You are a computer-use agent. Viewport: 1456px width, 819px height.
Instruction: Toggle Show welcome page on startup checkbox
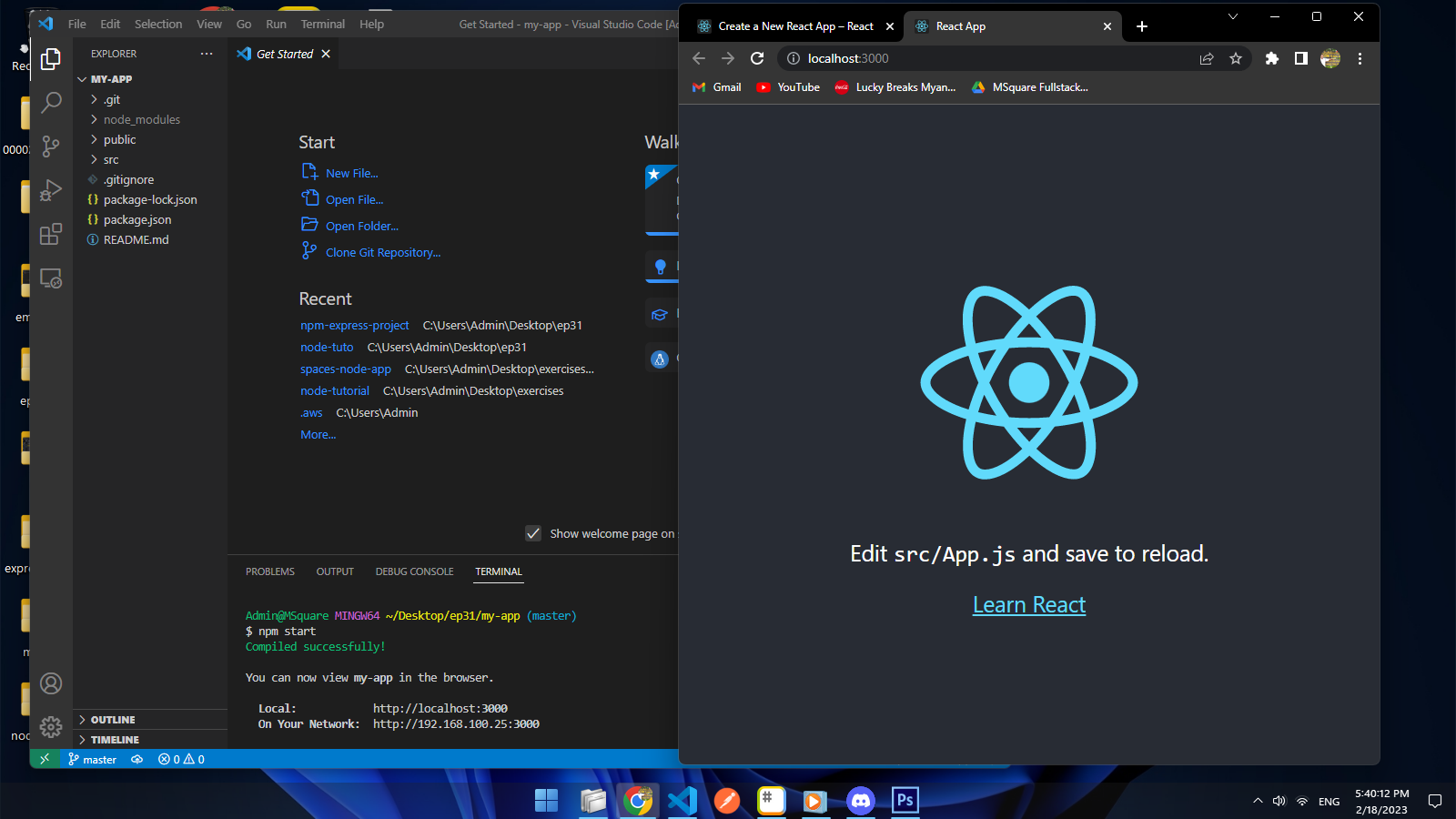click(533, 533)
